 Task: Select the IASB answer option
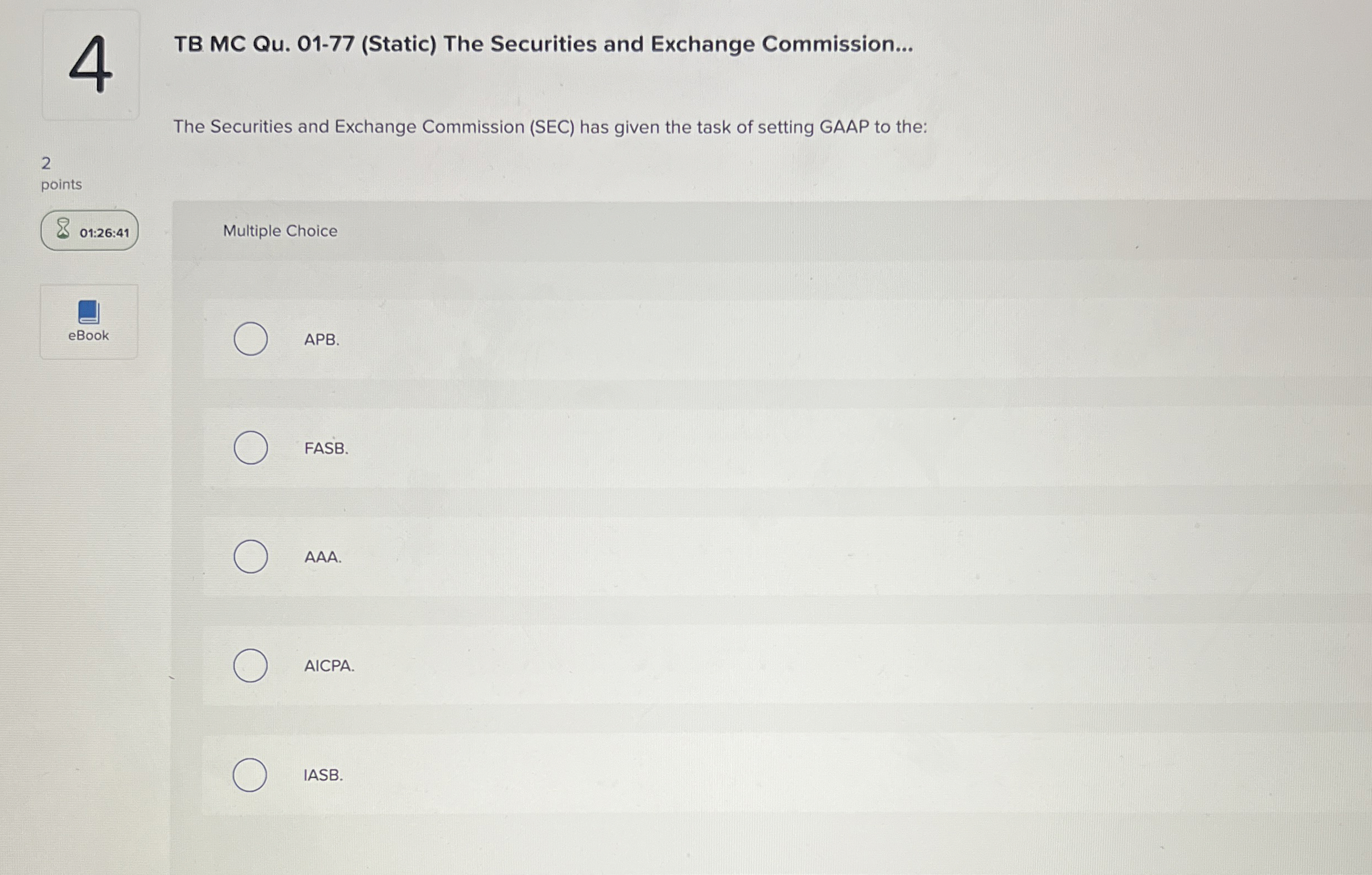coord(250,775)
